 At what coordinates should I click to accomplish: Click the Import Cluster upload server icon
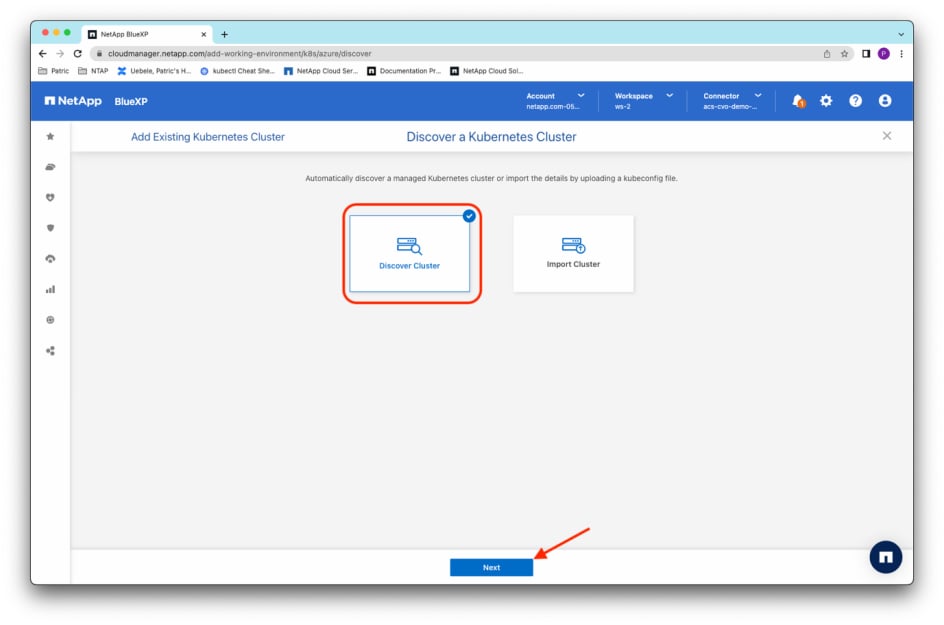[x=573, y=245]
